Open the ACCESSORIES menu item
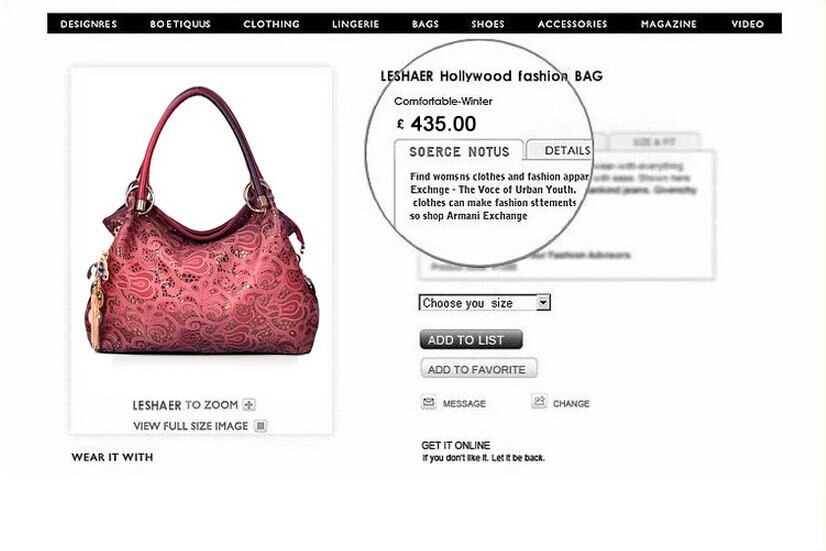Viewport: 826px width, 551px height. [x=572, y=24]
